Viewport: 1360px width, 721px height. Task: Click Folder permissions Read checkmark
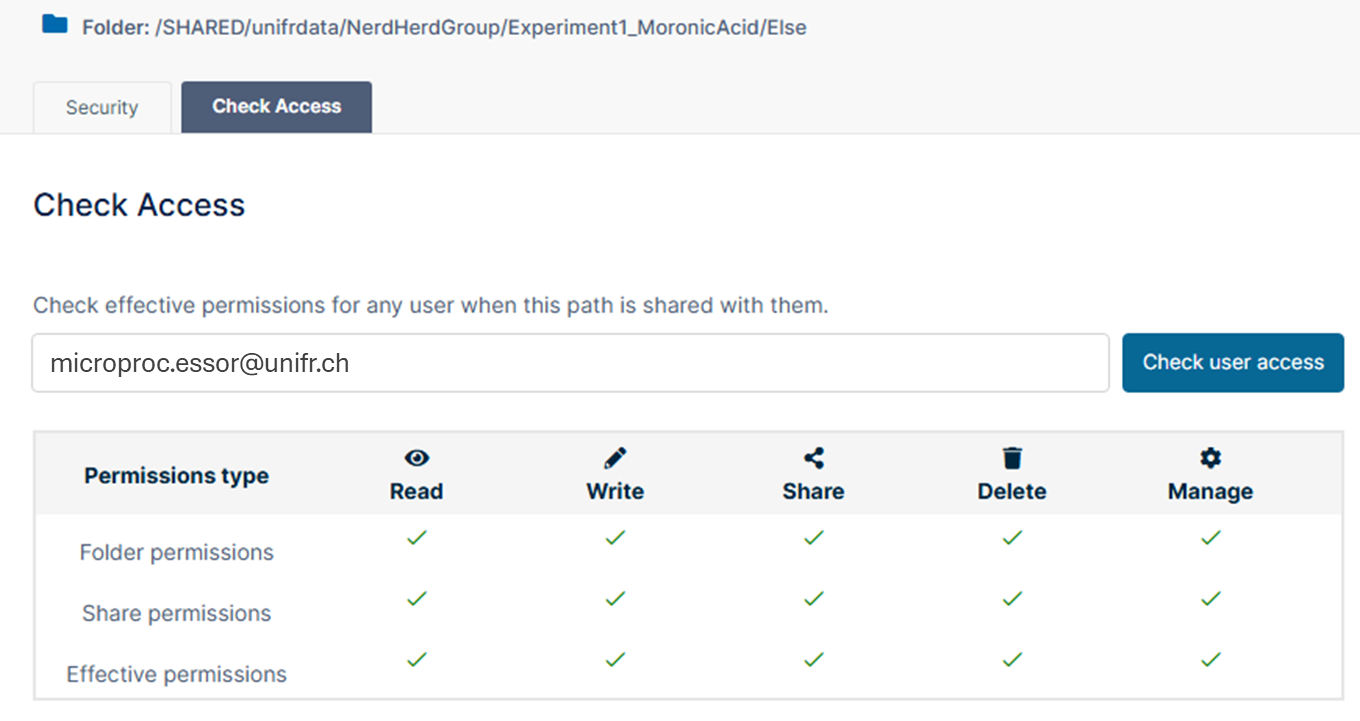point(417,538)
